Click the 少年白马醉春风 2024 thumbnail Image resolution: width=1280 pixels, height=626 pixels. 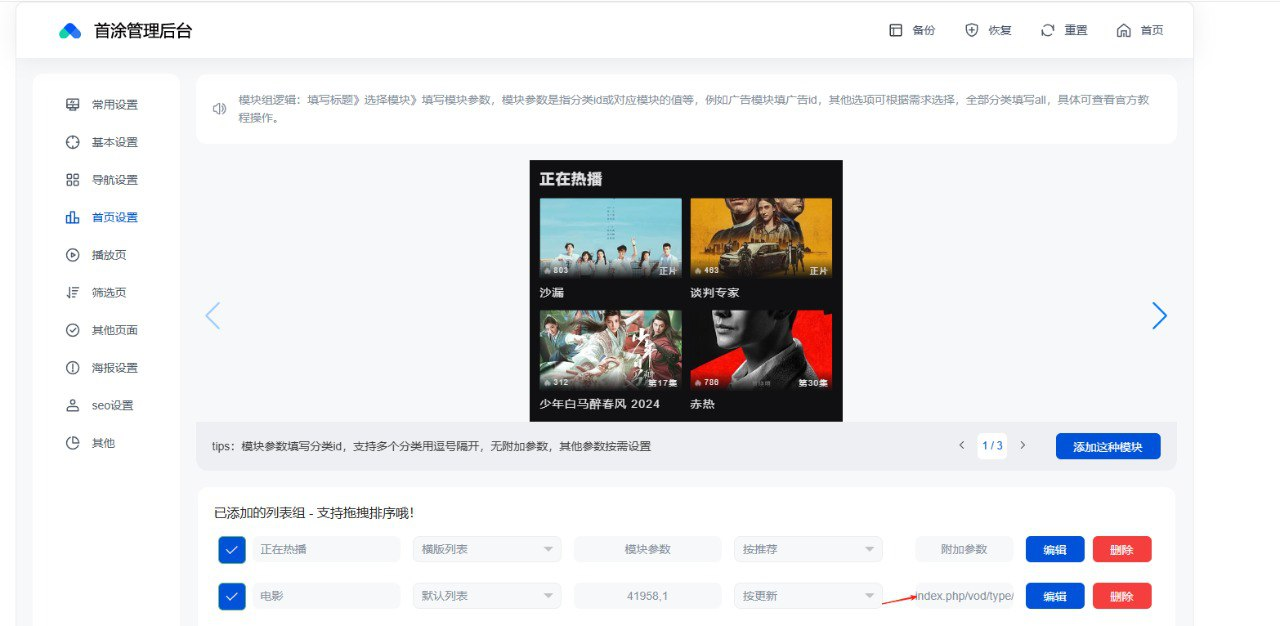(610, 349)
